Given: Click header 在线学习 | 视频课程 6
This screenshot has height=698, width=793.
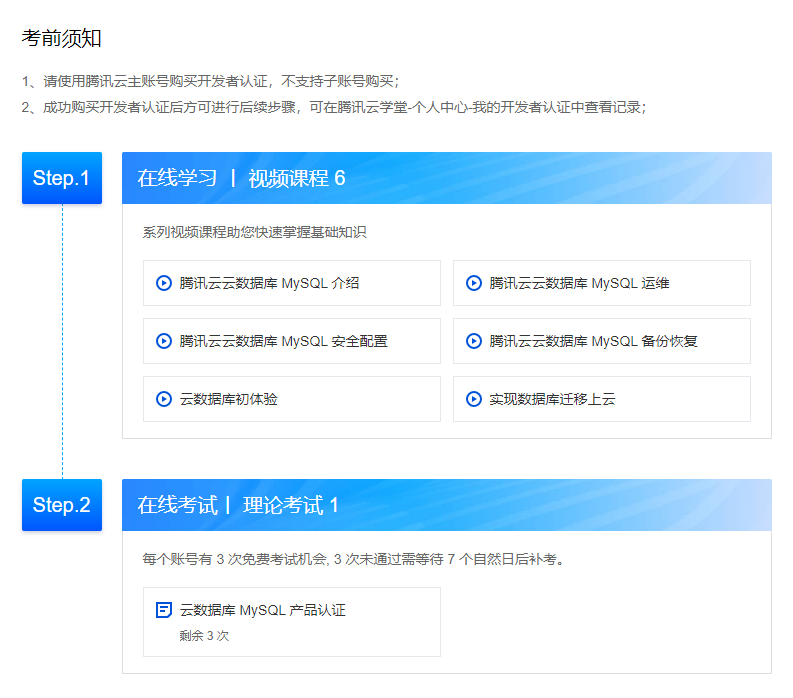Looking at the screenshot, I should pyautogui.click(x=447, y=178).
